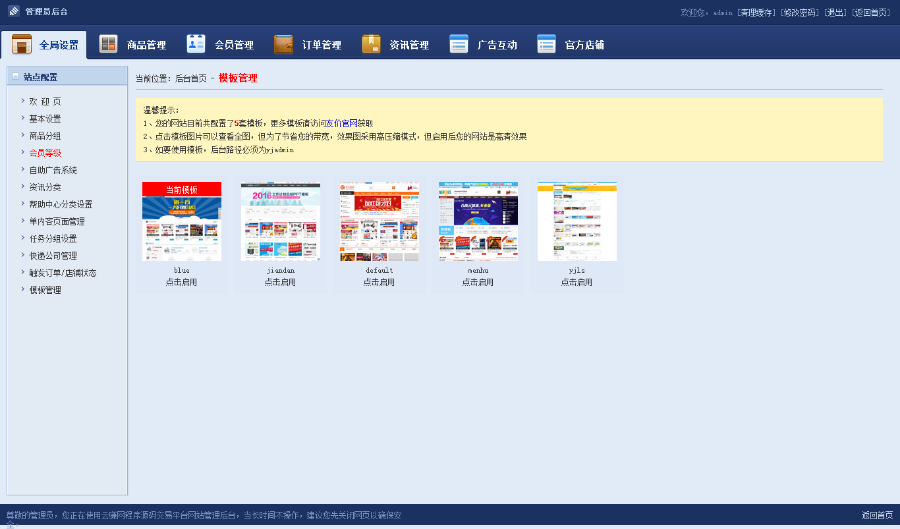
Task: Click the 官方店铺 list icon
Action: point(546,44)
